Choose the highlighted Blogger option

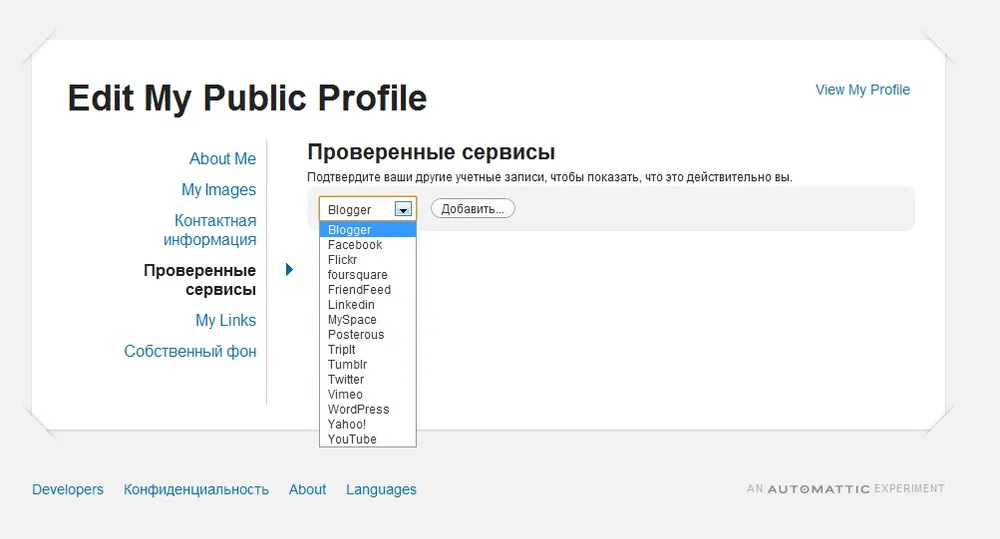pos(350,230)
